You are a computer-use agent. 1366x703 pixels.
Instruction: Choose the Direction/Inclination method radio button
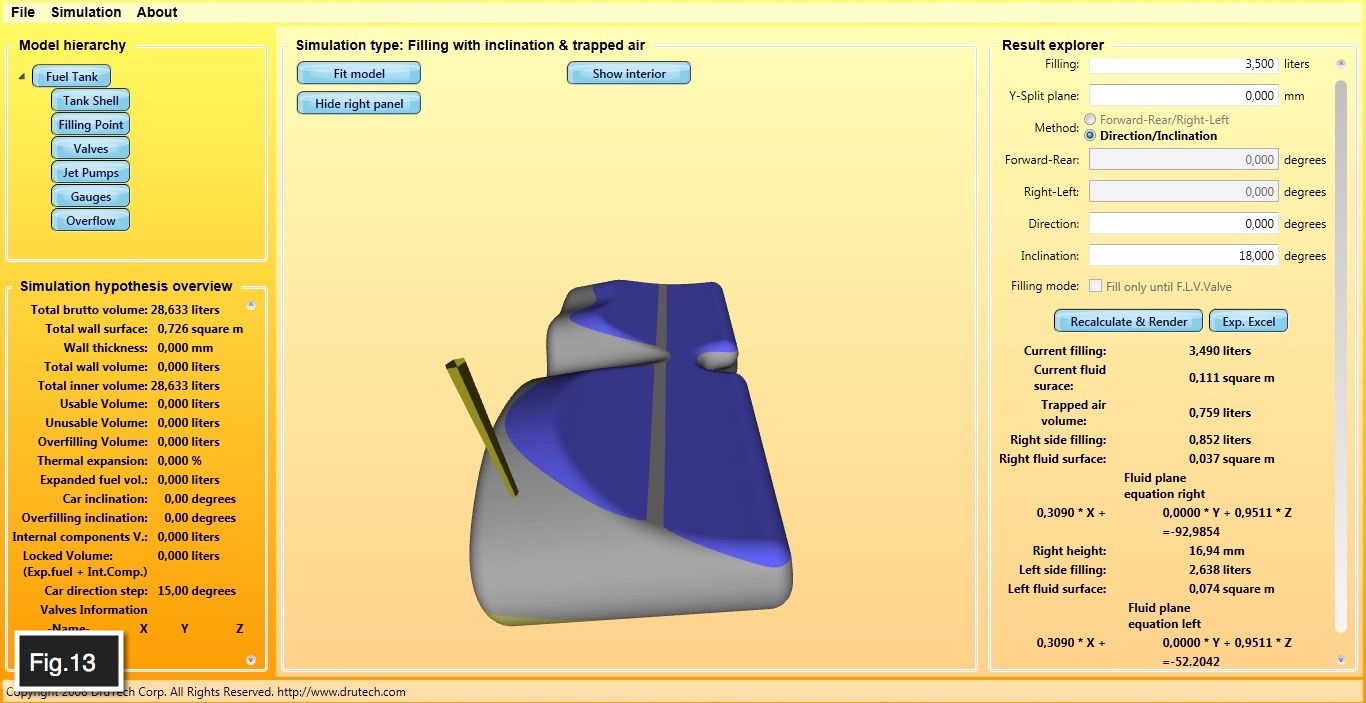[1090, 136]
